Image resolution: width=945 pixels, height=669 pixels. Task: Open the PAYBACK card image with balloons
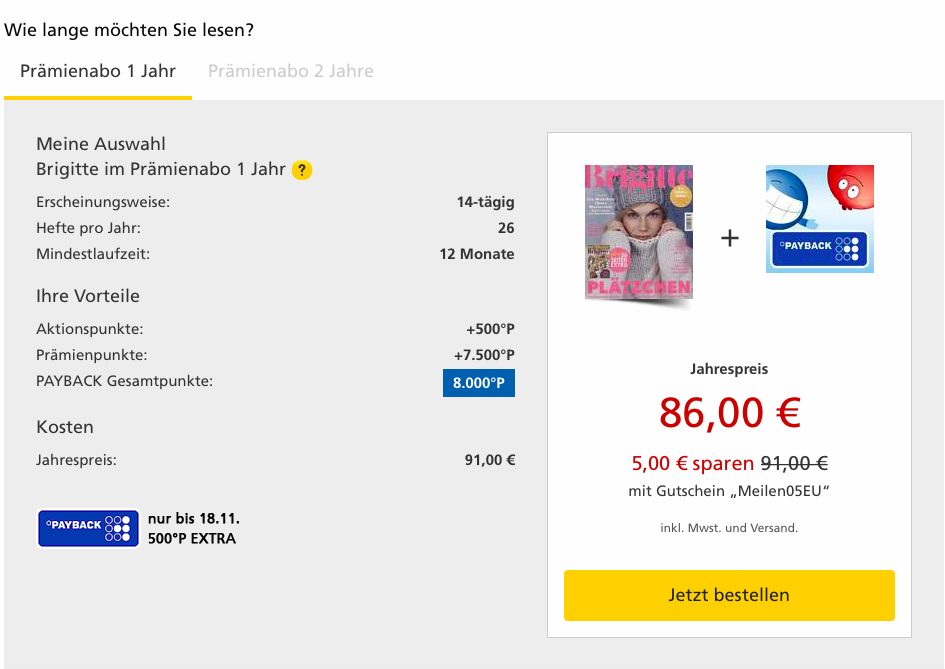point(820,219)
